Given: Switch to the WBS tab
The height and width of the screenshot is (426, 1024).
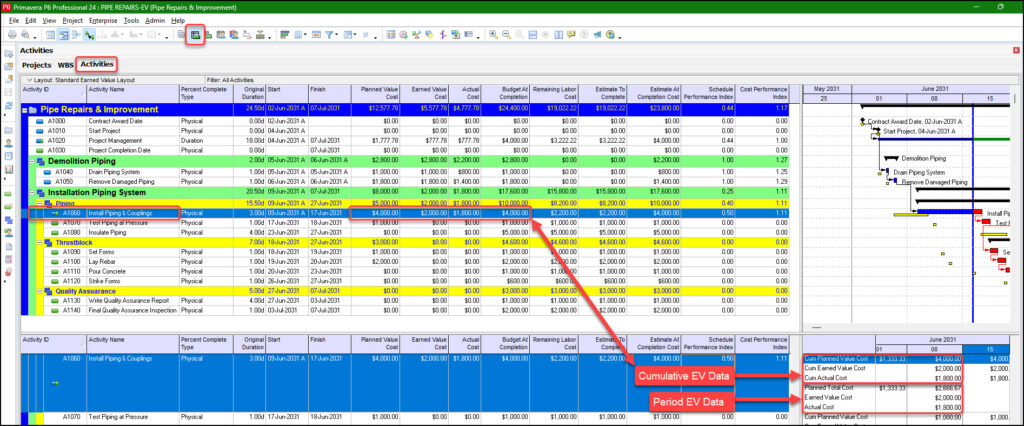Looking at the screenshot, I should pos(65,65).
